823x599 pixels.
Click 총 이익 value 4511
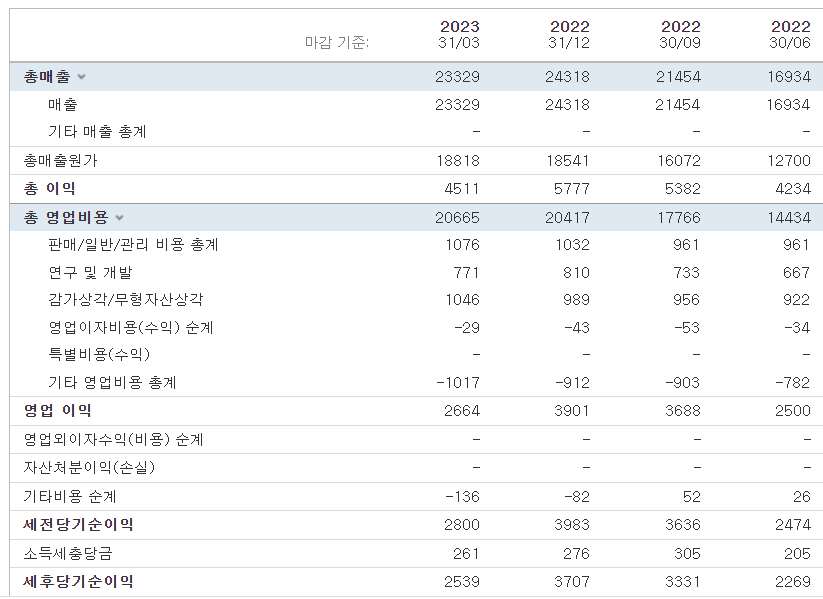click(x=462, y=189)
